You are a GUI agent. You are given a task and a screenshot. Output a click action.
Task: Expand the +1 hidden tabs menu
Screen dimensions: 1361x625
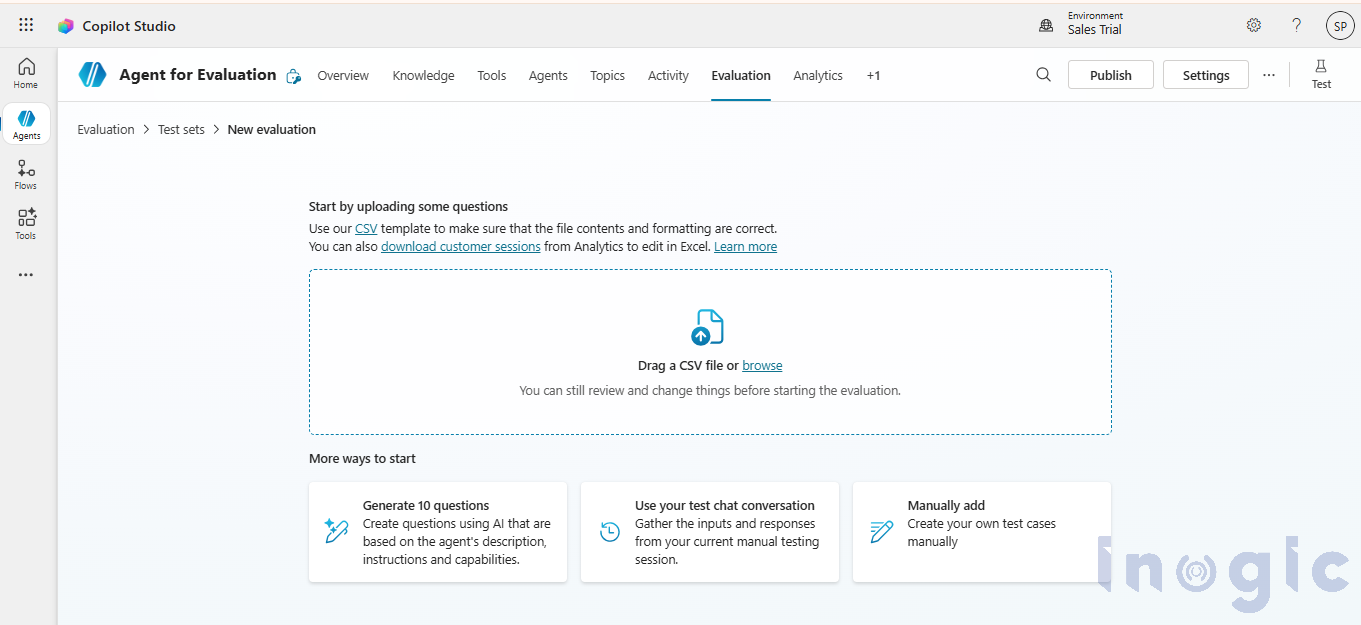click(x=873, y=75)
